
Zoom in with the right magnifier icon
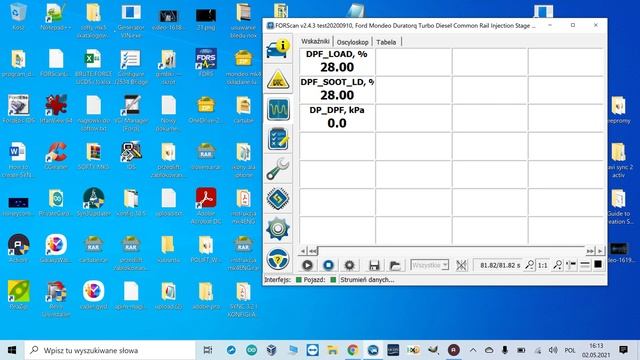(x=557, y=265)
